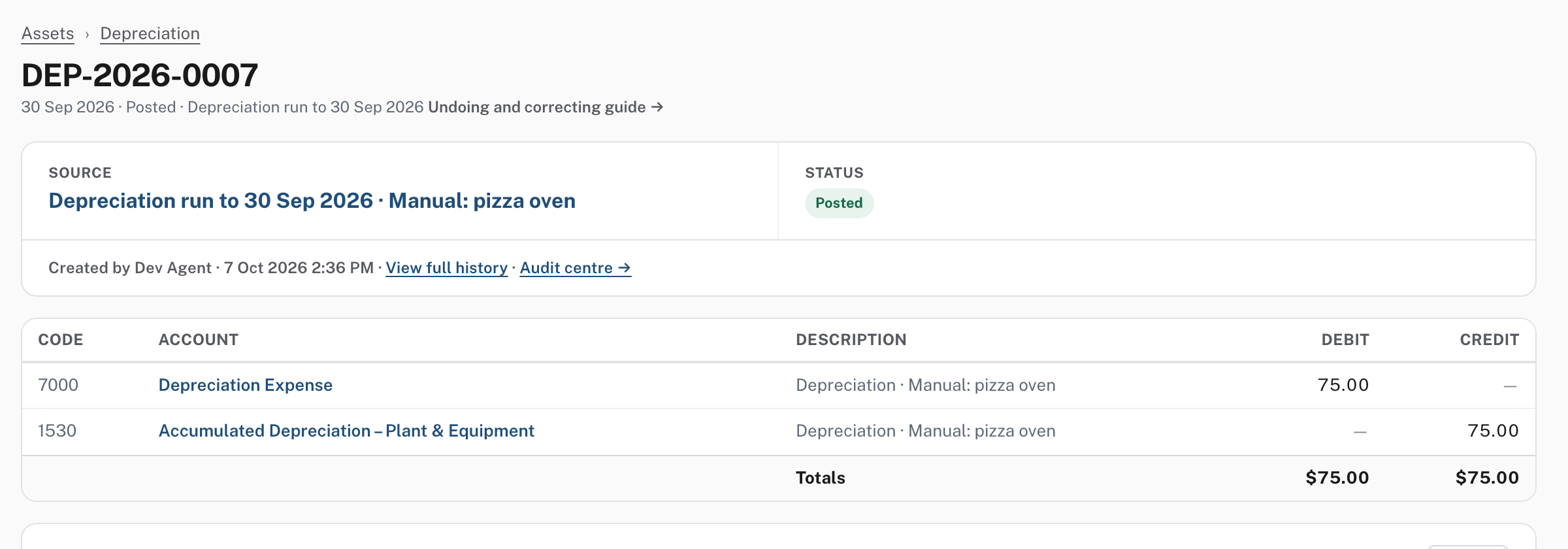Click the CODE column header
The width and height of the screenshot is (1568, 549).
(61, 340)
